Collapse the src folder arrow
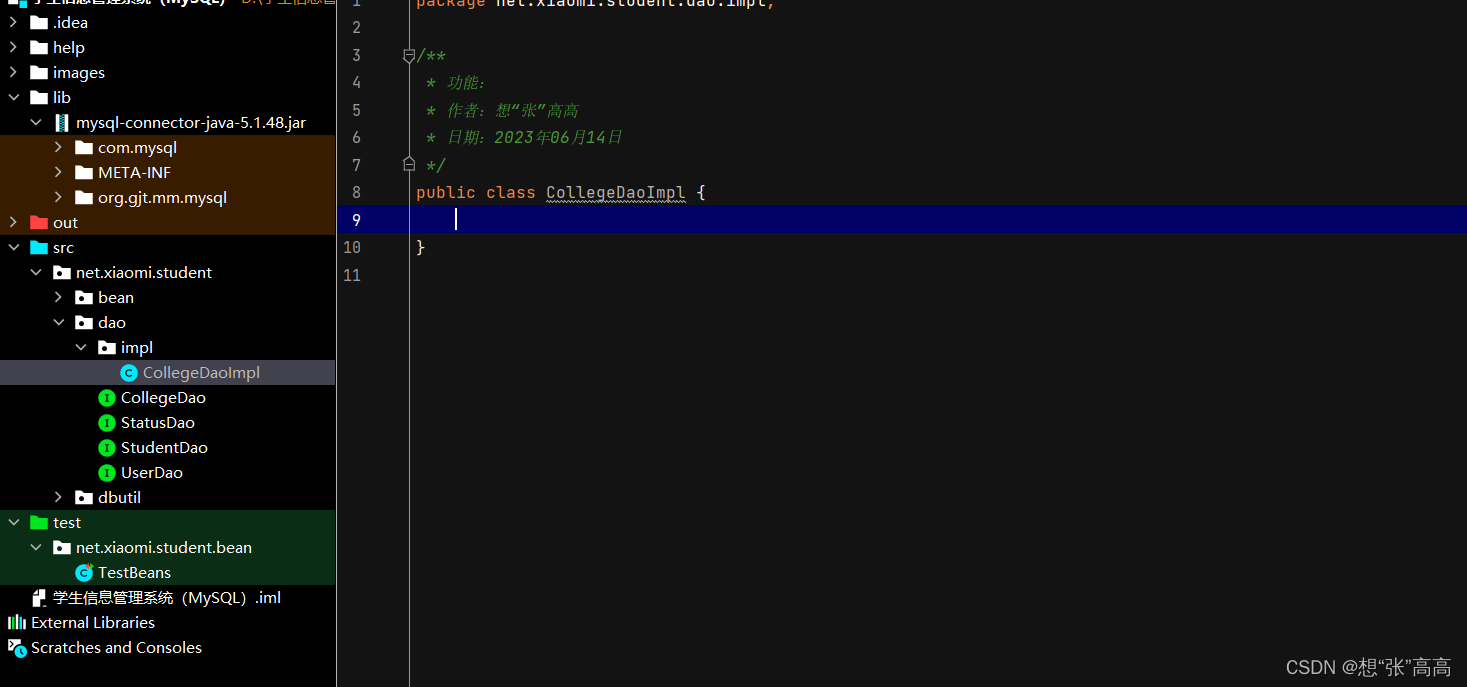Image resolution: width=1467 pixels, height=687 pixels. pos(13,247)
